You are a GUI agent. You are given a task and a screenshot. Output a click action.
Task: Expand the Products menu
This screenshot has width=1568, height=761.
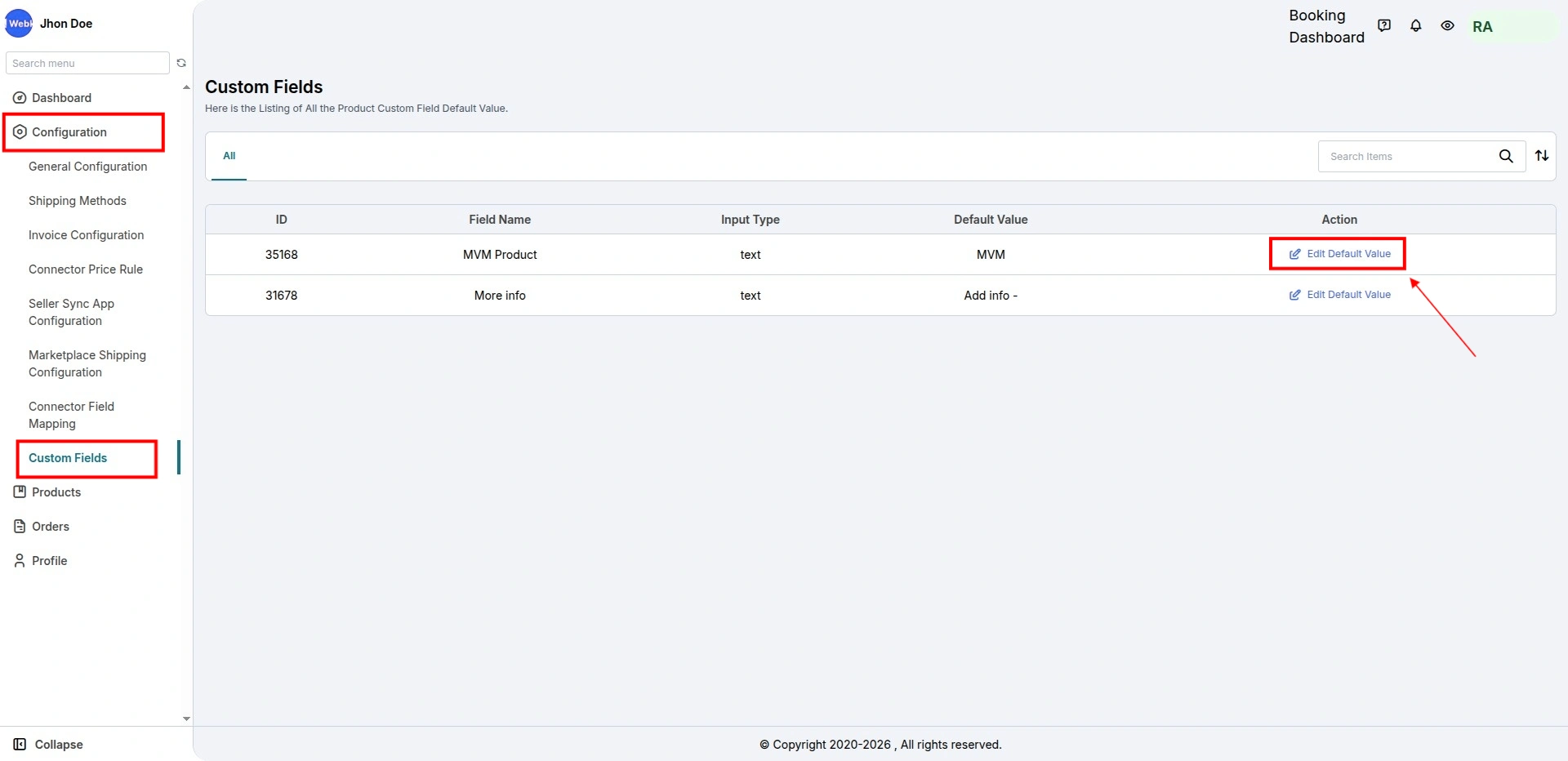[x=56, y=492]
